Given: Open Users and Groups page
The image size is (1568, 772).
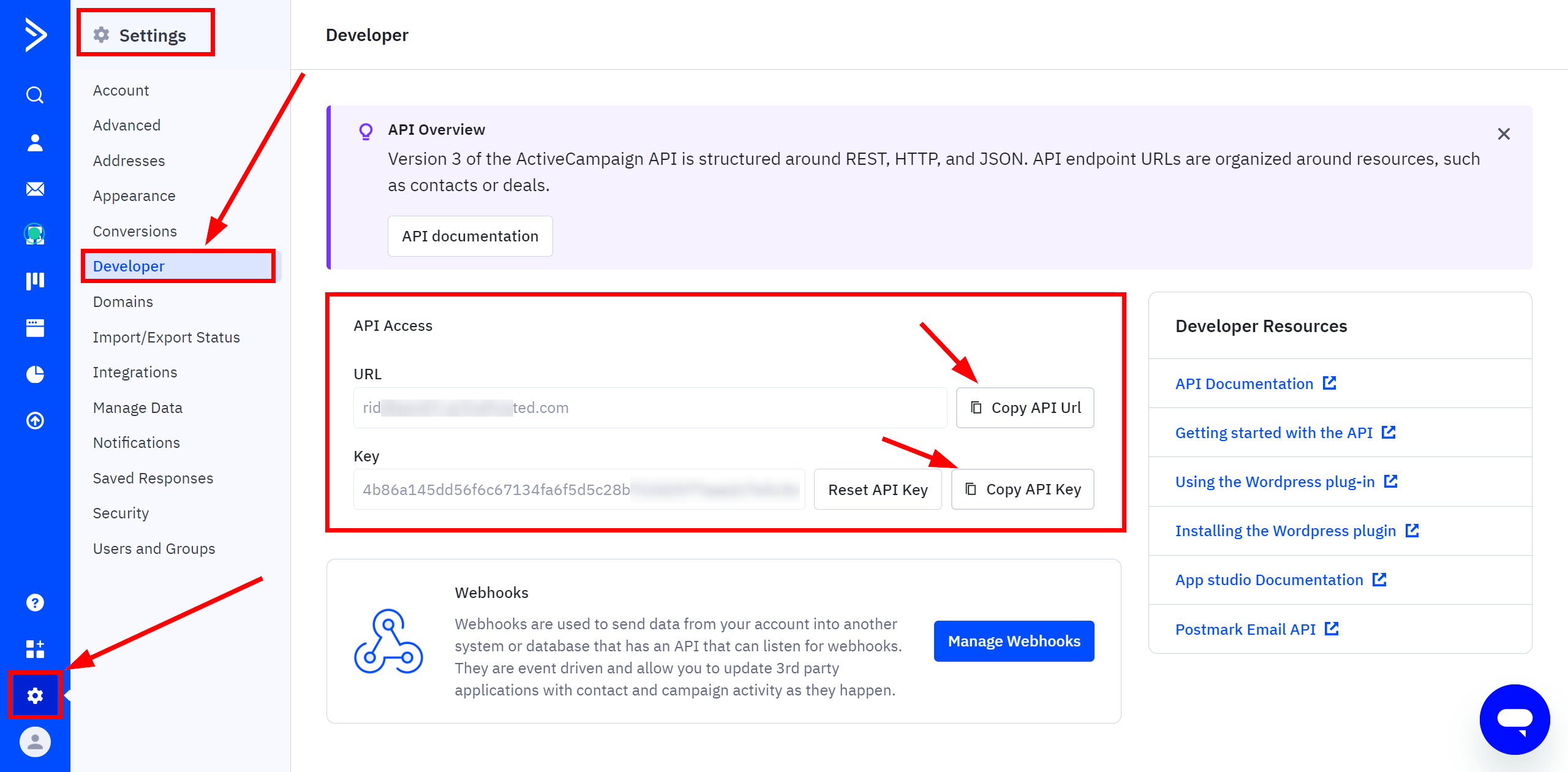Looking at the screenshot, I should 154,548.
